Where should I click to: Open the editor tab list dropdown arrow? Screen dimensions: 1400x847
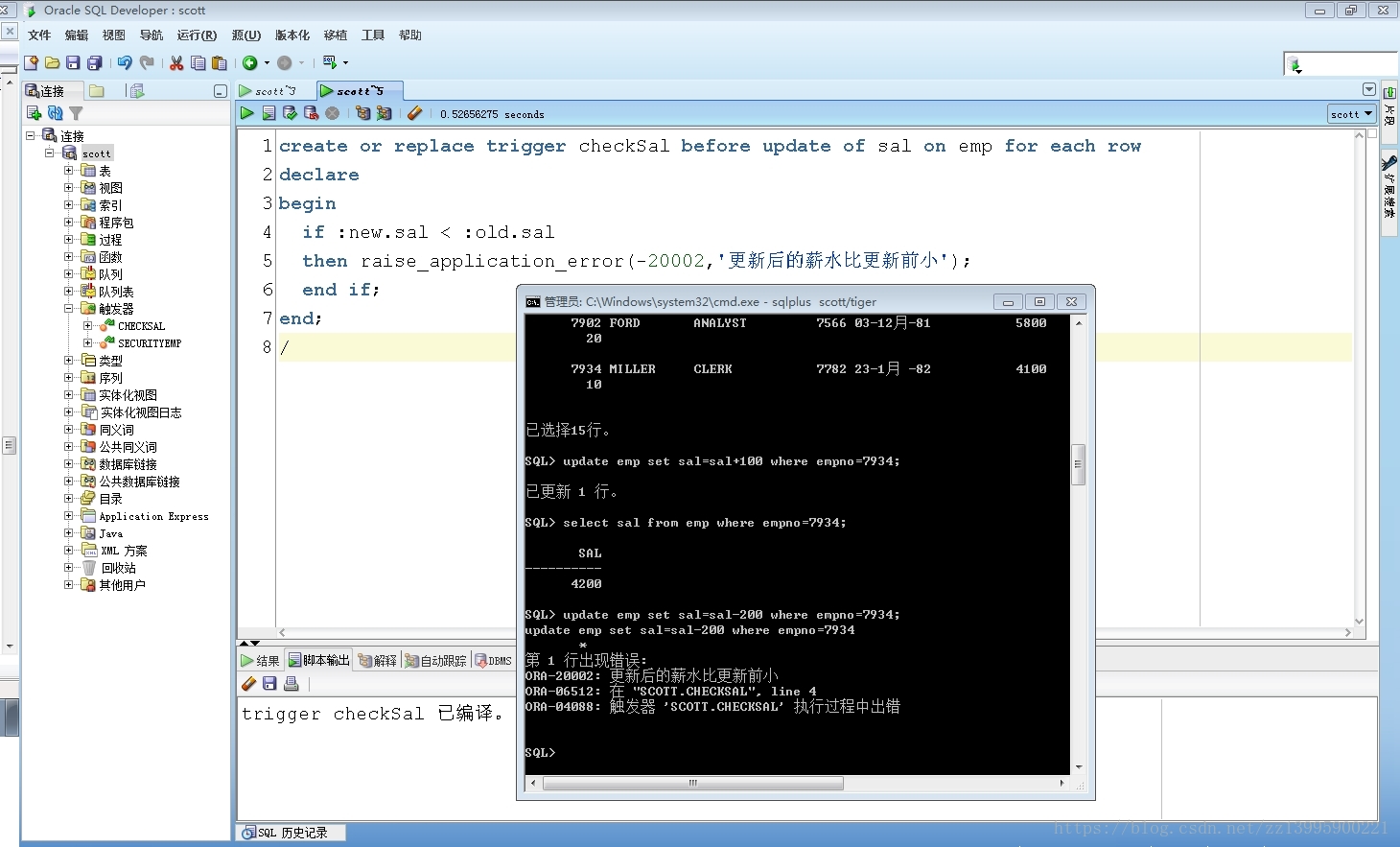1368,89
